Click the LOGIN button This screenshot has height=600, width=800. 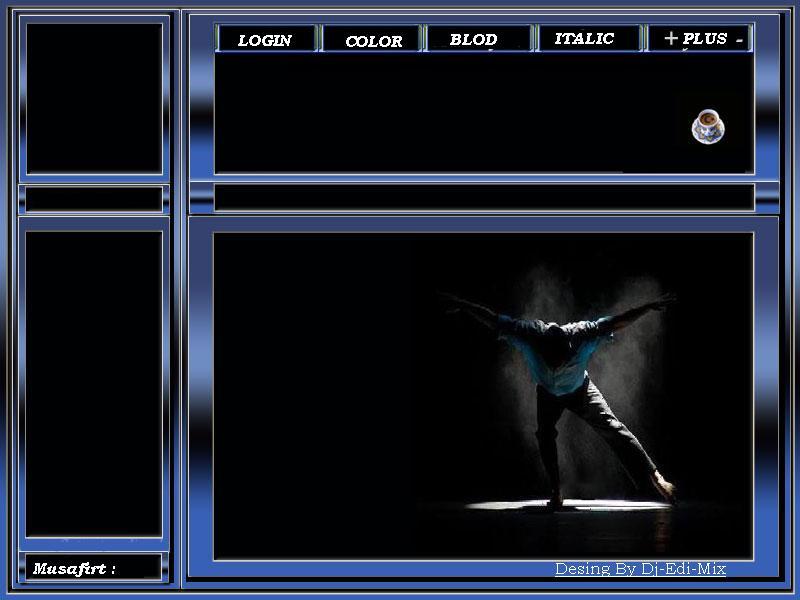point(266,39)
